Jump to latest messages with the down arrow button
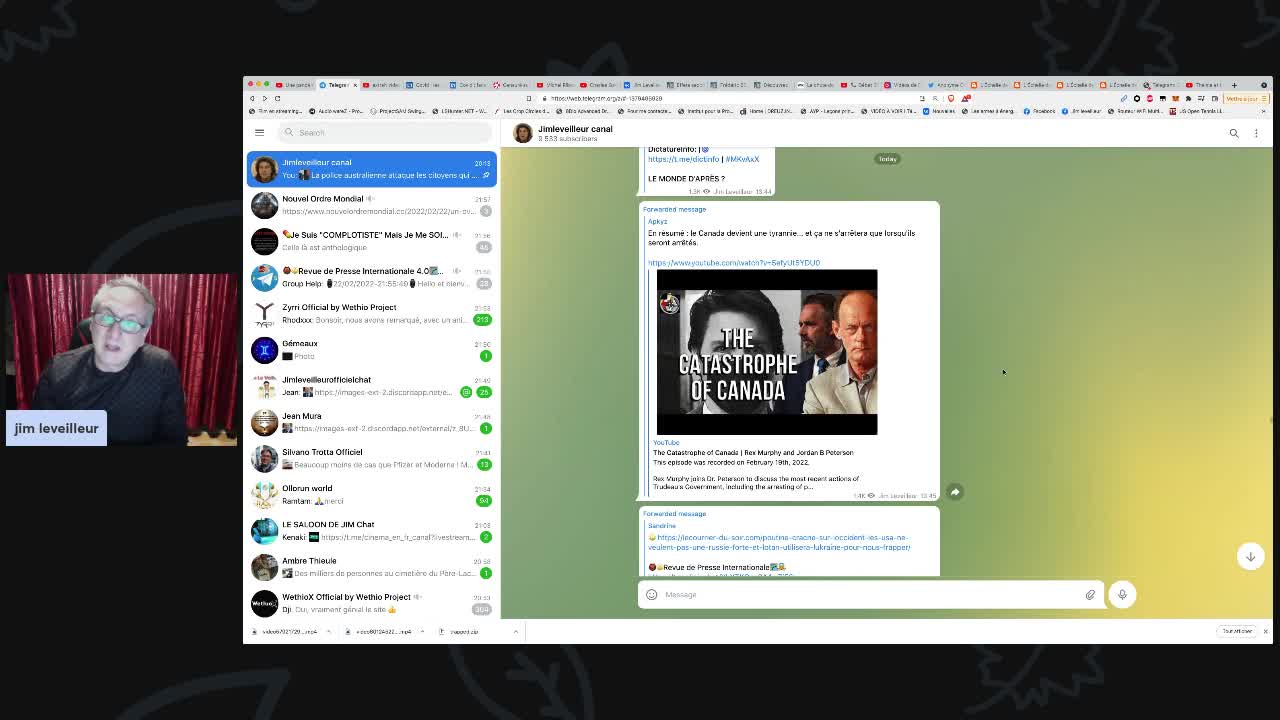Image resolution: width=1280 pixels, height=720 pixels. point(1250,557)
